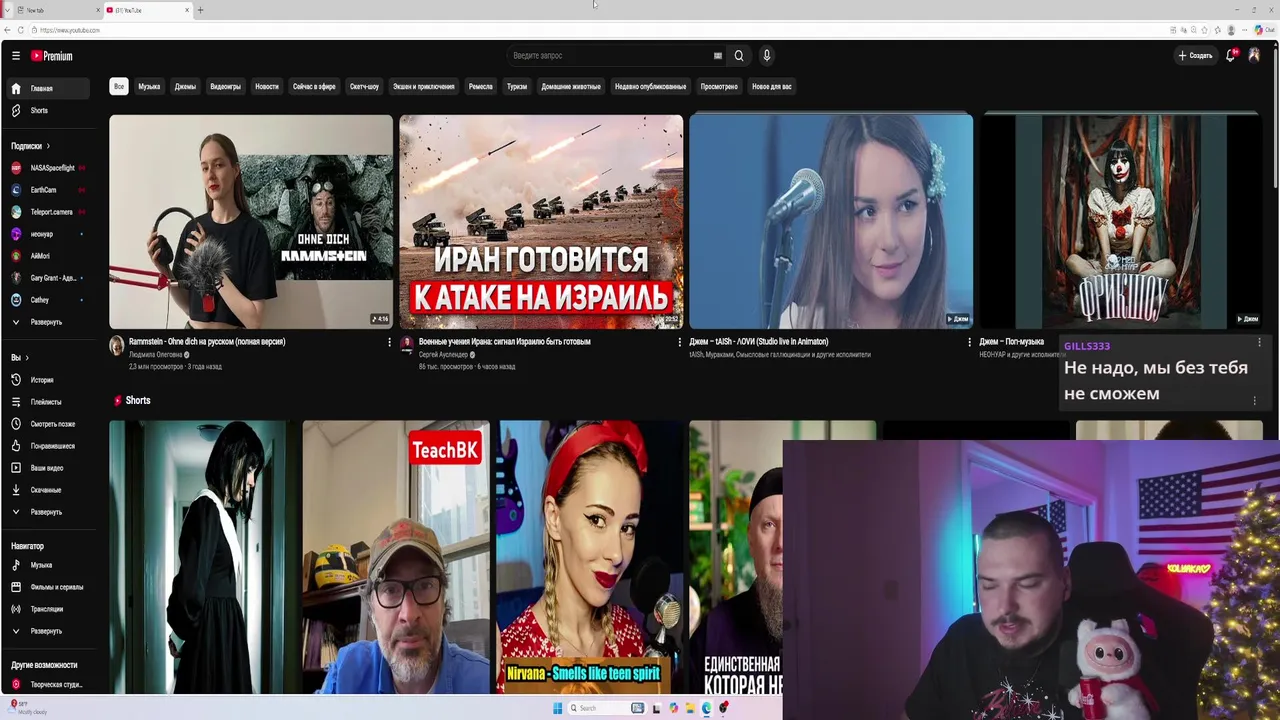The width and height of the screenshot is (1280, 720).
Task: Open options menu for Военные учения Ирана video
Action: pos(679,342)
